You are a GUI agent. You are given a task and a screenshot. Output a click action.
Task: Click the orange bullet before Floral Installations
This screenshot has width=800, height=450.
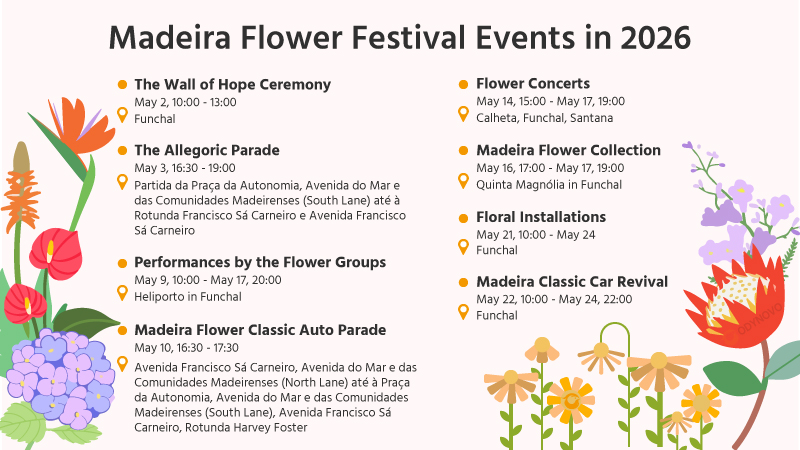point(463,218)
